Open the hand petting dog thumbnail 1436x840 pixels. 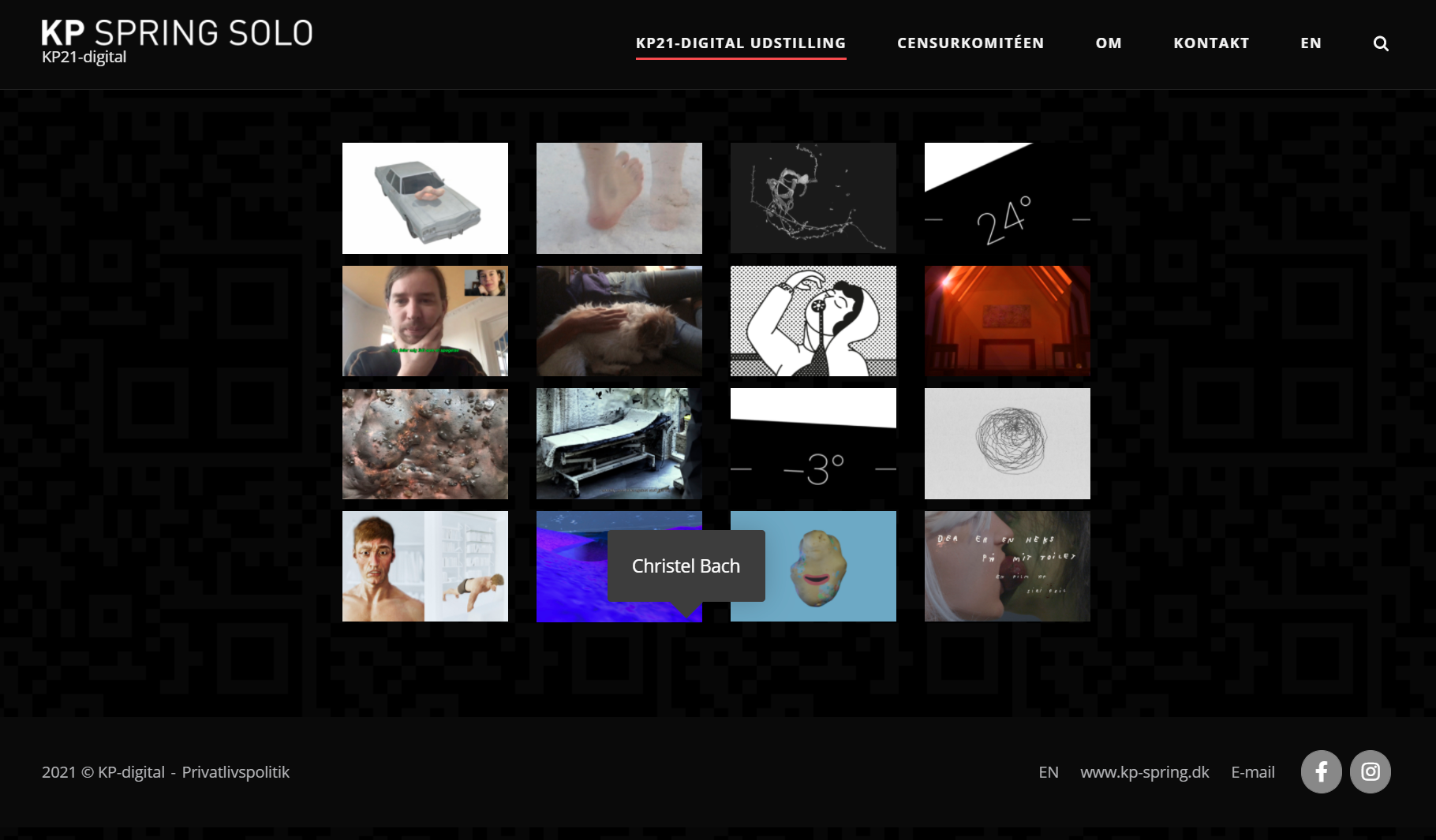[619, 321]
